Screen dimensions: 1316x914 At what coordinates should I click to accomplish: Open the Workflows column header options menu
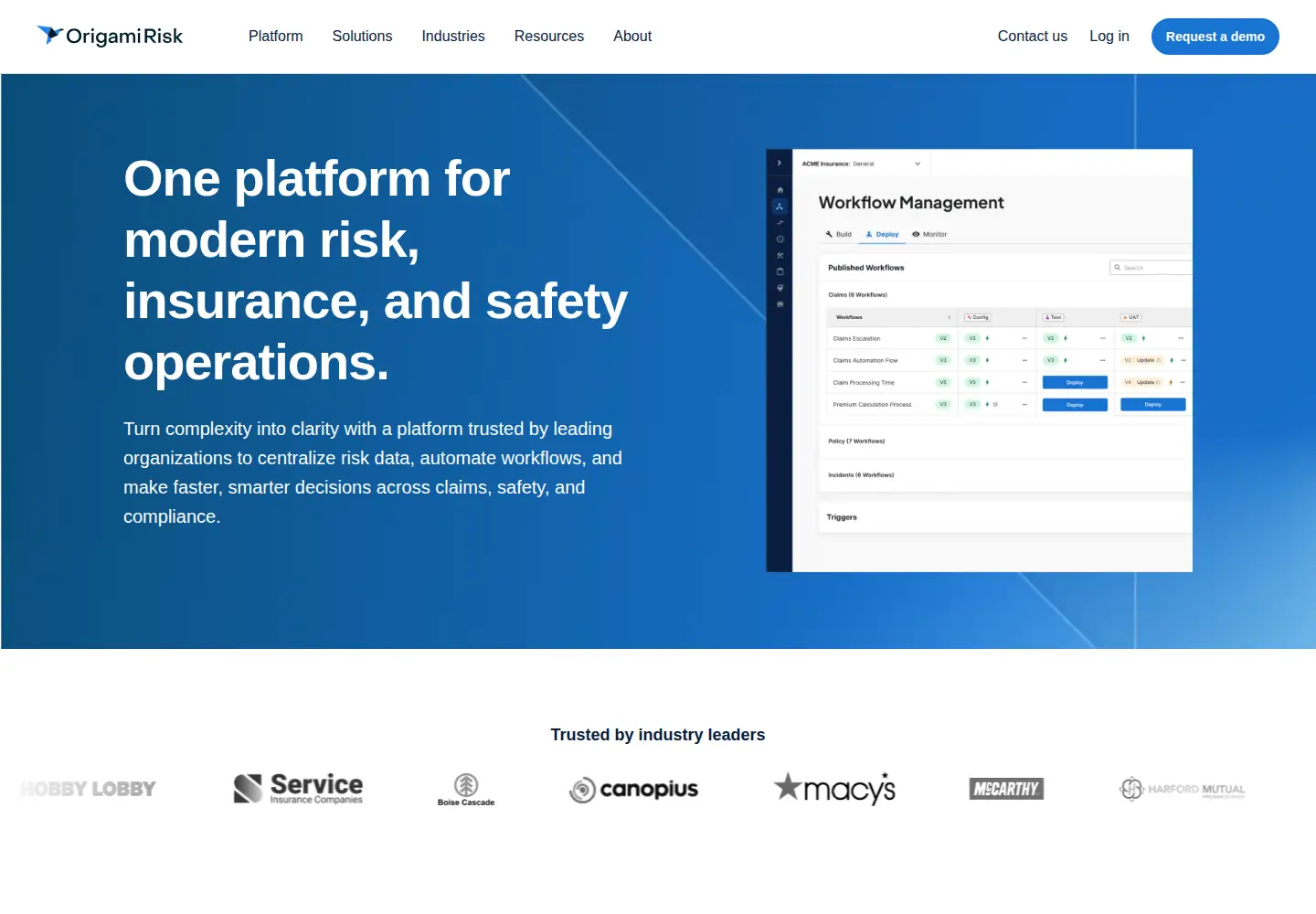949,317
